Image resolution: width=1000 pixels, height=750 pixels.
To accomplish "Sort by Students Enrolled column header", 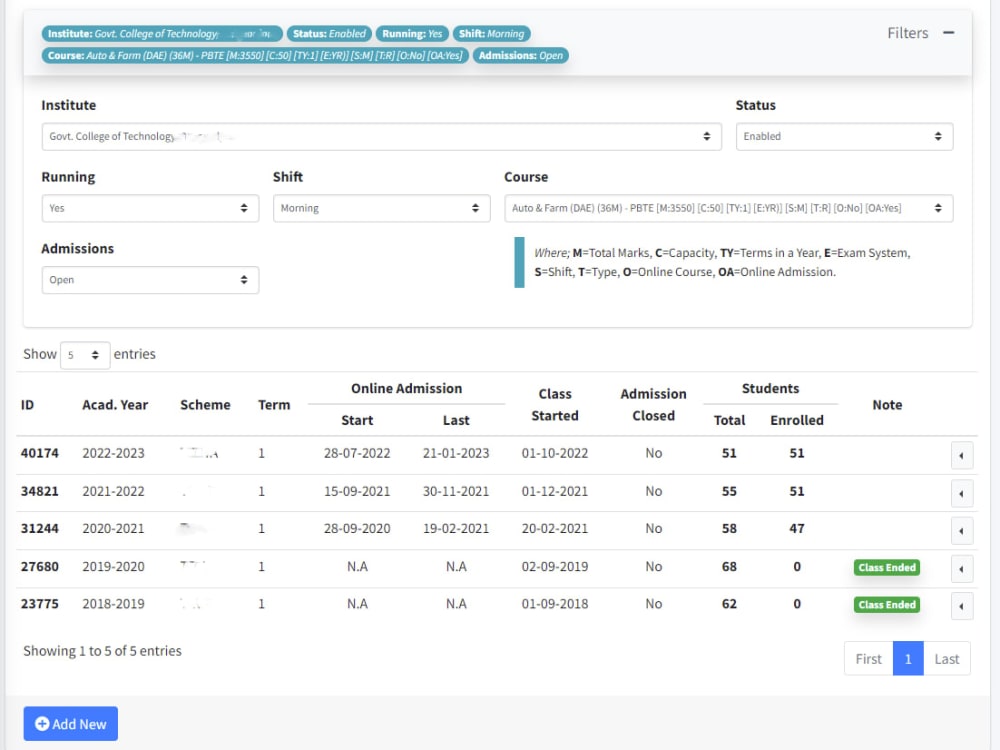I will click(x=797, y=420).
